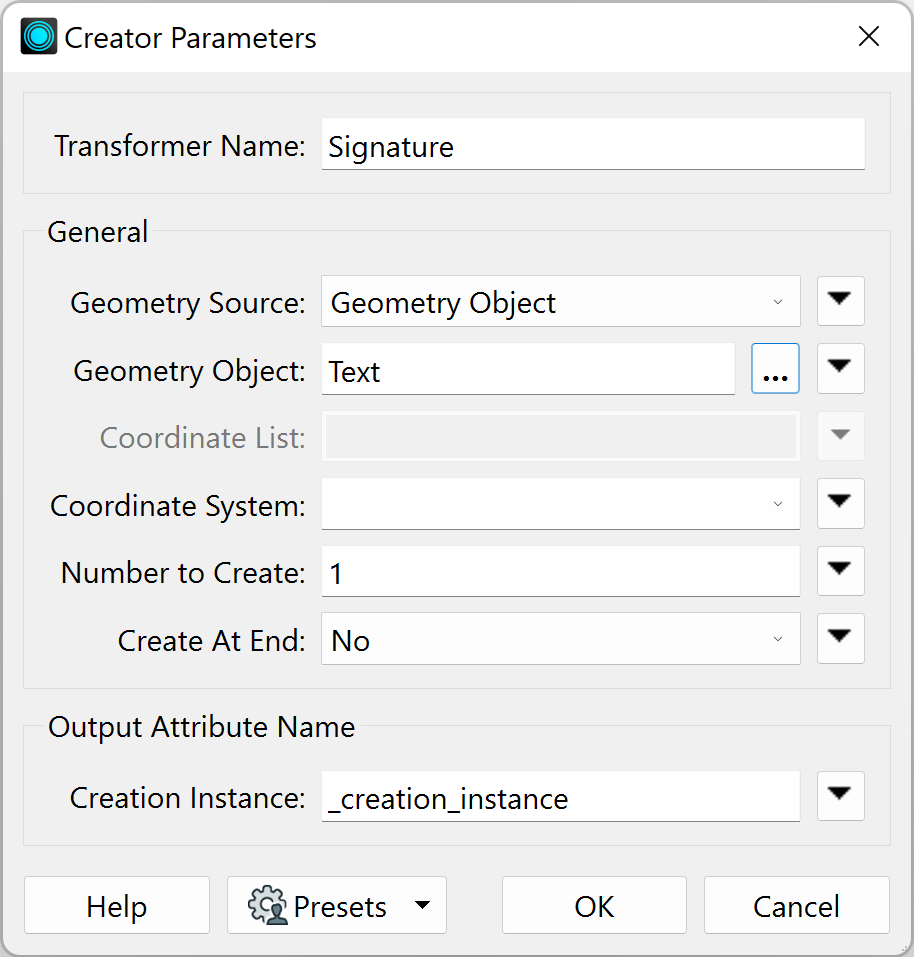Open arrow menu beside Creation Instance
The width and height of the screenshot is (914, 957).
(x=840, y=796)
